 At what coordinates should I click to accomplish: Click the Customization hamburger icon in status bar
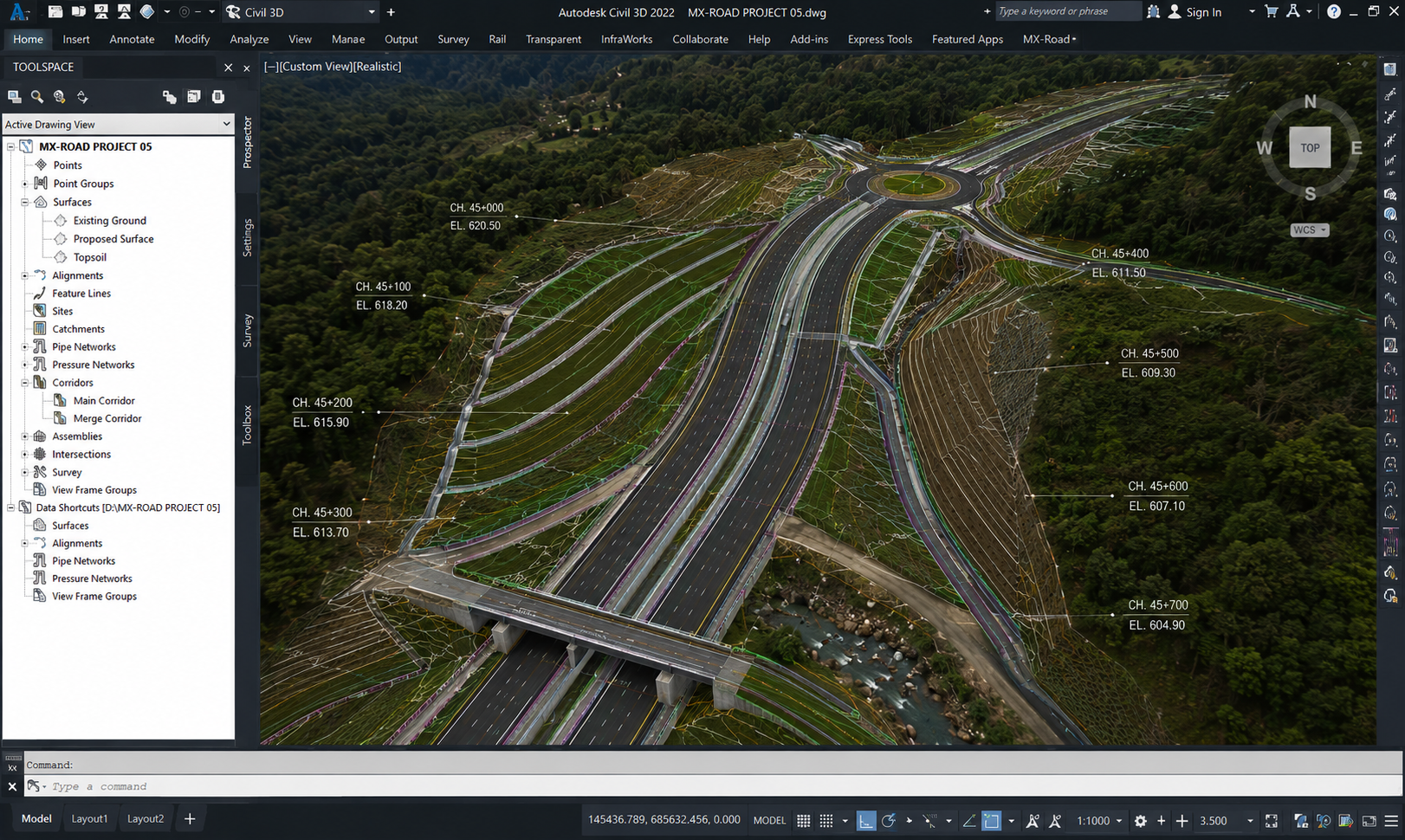pyautogui.click(x=1391, y=820)
